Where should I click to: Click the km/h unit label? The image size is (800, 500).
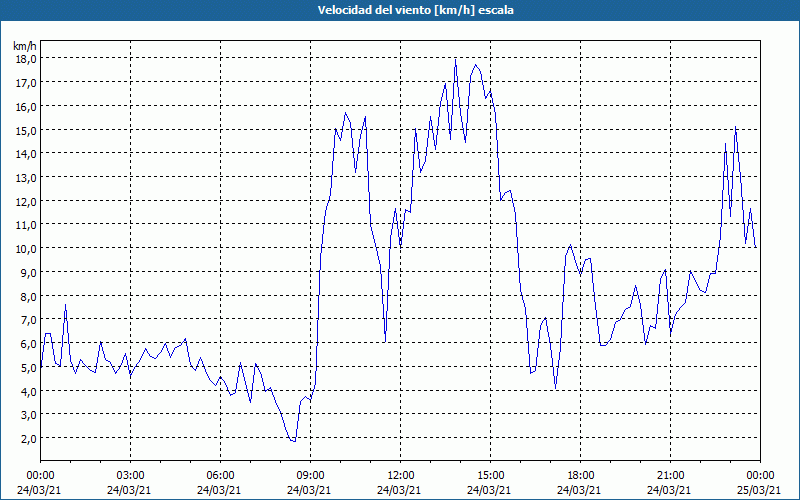tap(25, 46)
